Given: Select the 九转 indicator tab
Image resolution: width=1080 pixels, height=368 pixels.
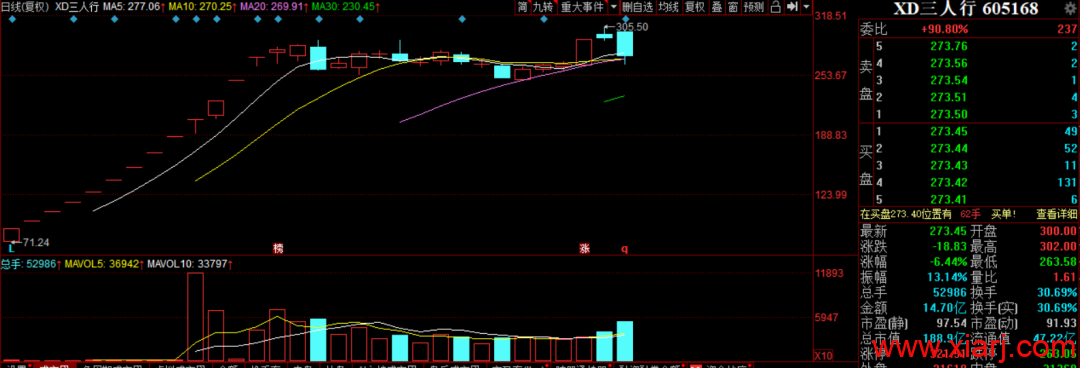Looking at the screenshot, I should pyautogui.click(x=543, y=7).
